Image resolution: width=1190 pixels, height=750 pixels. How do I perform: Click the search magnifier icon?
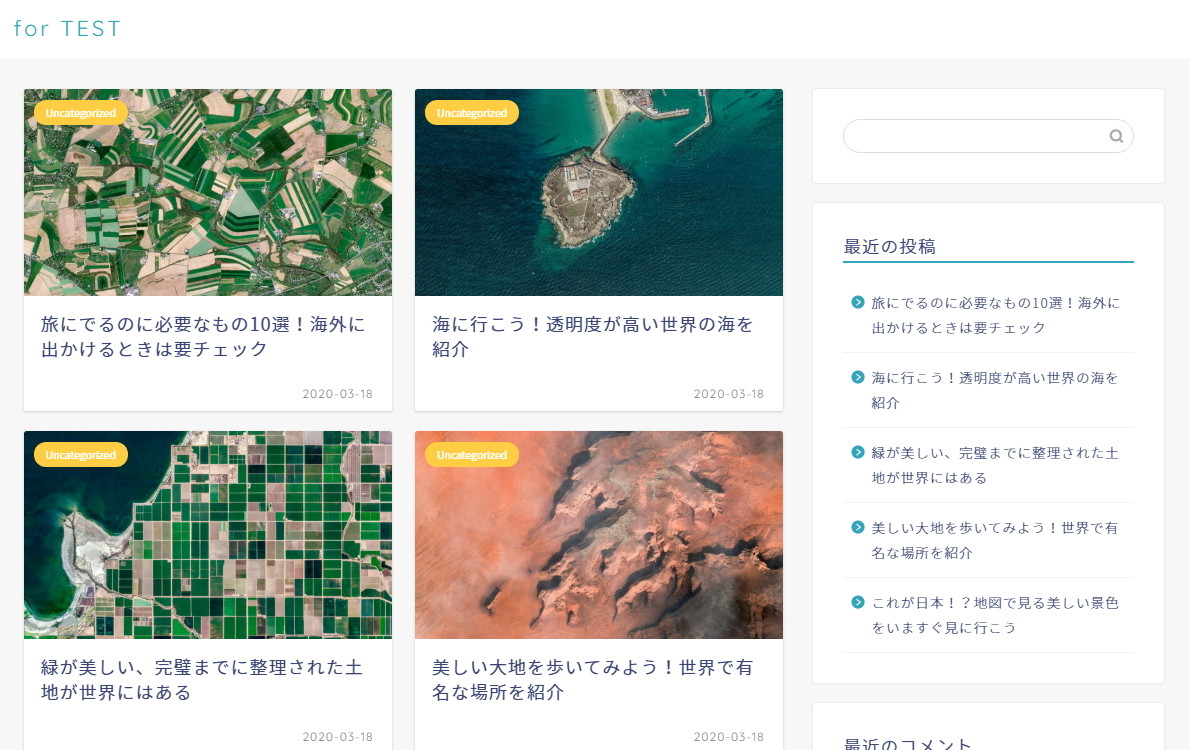pos(1116,136)
